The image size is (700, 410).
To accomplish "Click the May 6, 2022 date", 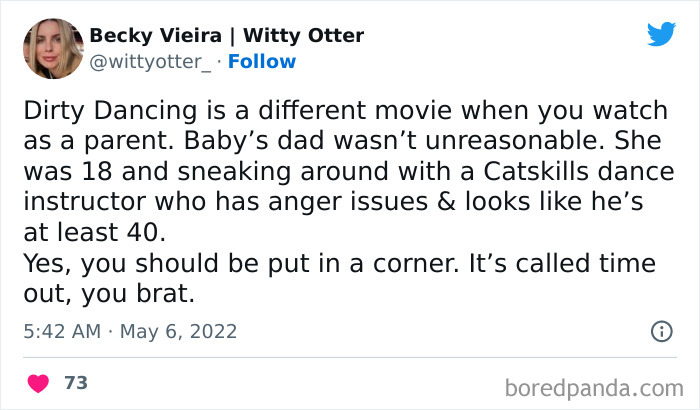I will tap(179, 330).
